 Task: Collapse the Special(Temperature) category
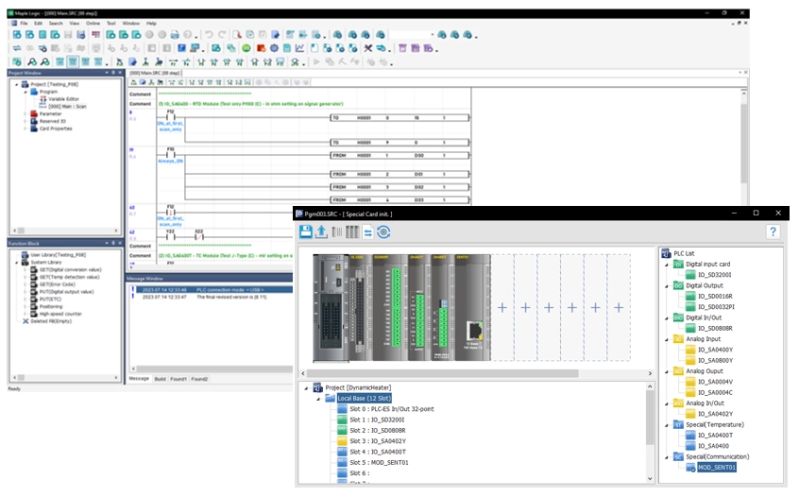(x=667, y=425)
